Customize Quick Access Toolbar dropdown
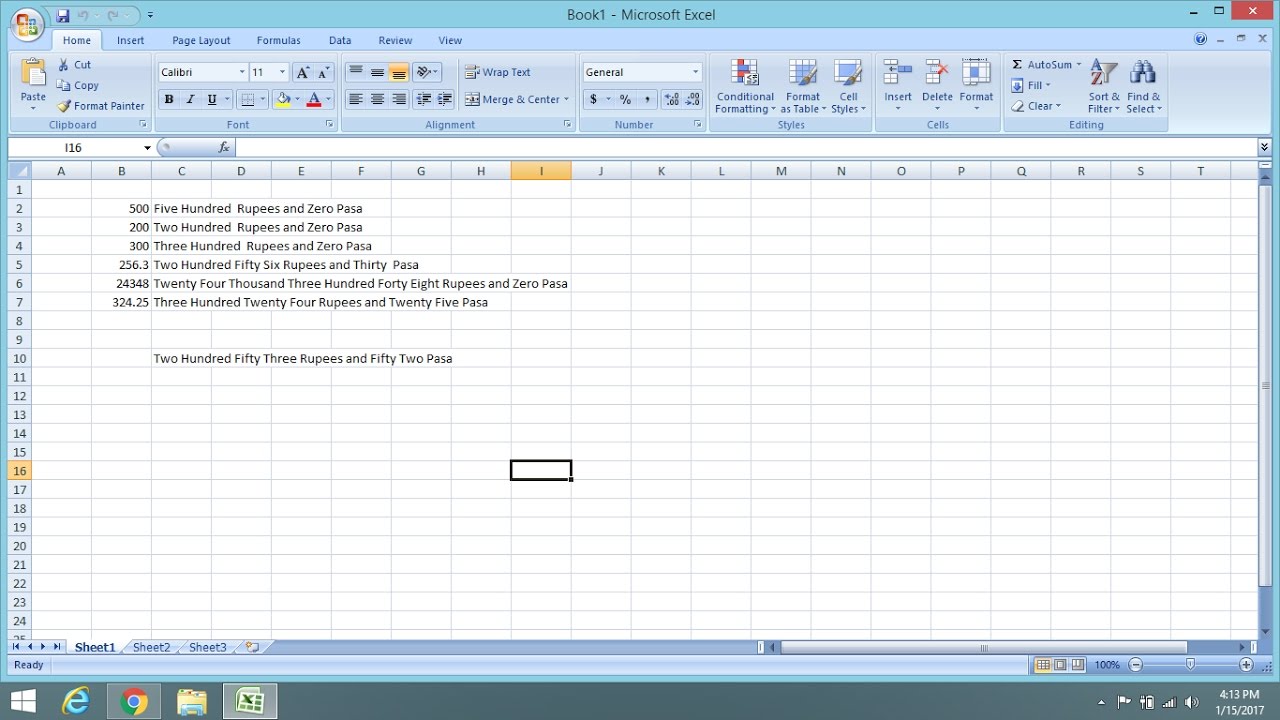 point(150,15)
